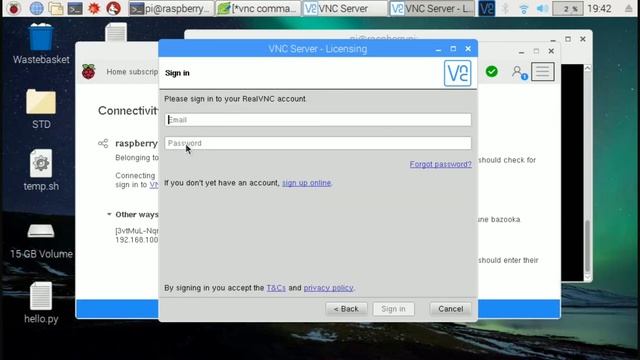Click the Sign in button

pyautogui.click(x=393, y=309)
